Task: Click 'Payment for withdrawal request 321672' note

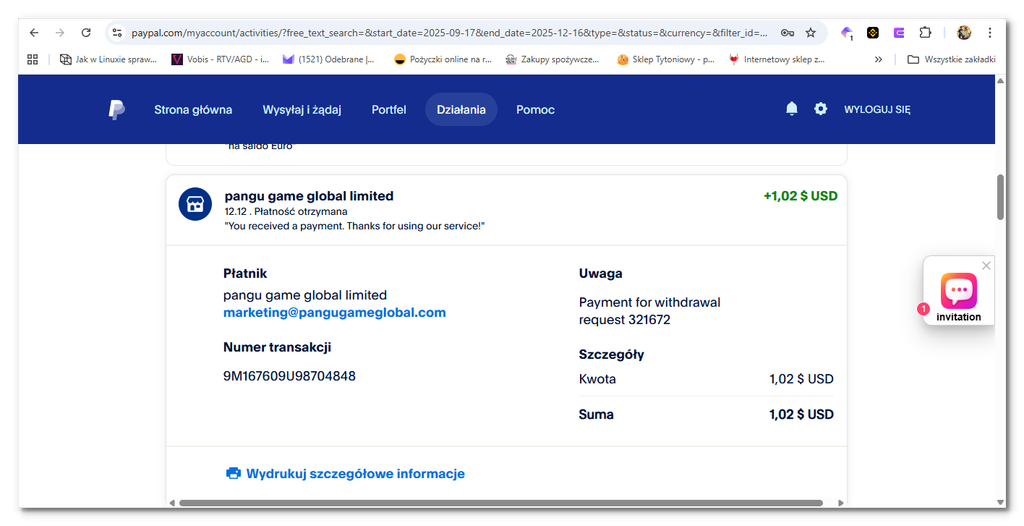Action: (x=649, y=311)
